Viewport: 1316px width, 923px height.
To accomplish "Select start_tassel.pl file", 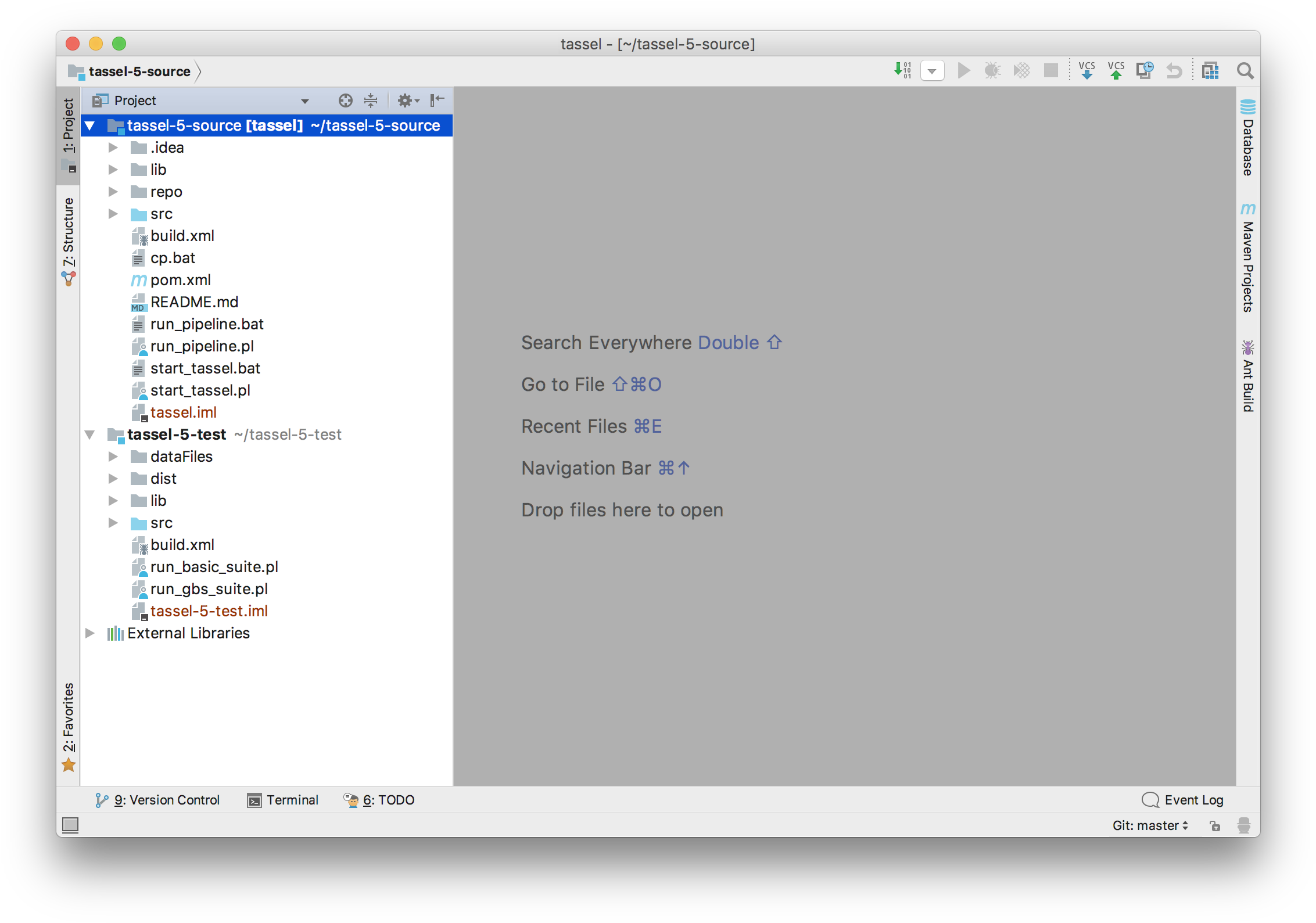I will (200, 390).
